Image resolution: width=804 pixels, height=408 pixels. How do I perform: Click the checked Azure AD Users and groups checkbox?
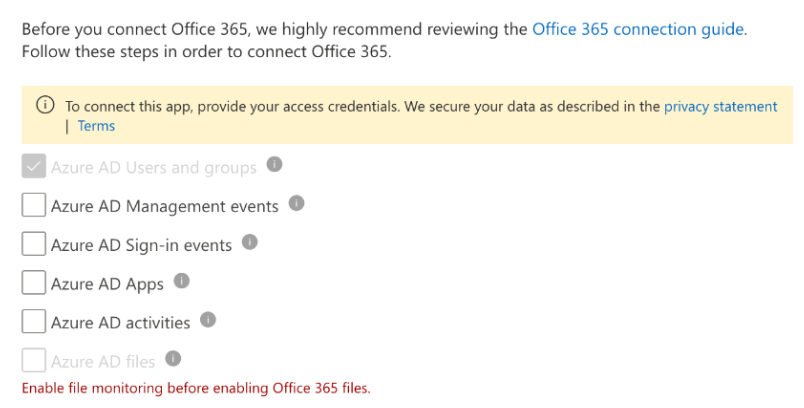pos(34,167)
